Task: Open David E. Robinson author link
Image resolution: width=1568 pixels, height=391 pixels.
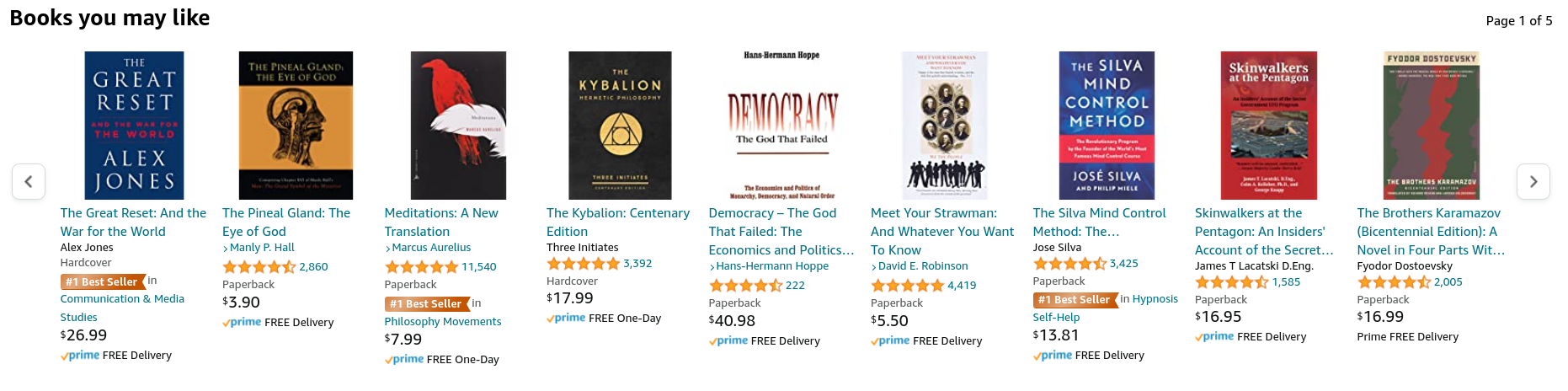Action: [x=923, y=266]
